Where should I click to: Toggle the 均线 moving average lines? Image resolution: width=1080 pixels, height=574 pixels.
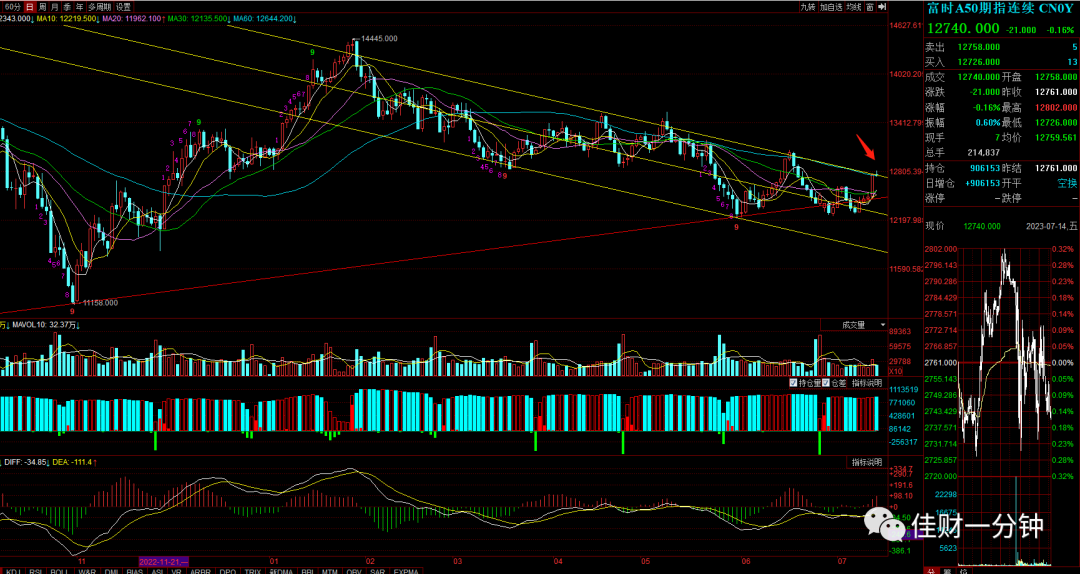pos(854,7)
